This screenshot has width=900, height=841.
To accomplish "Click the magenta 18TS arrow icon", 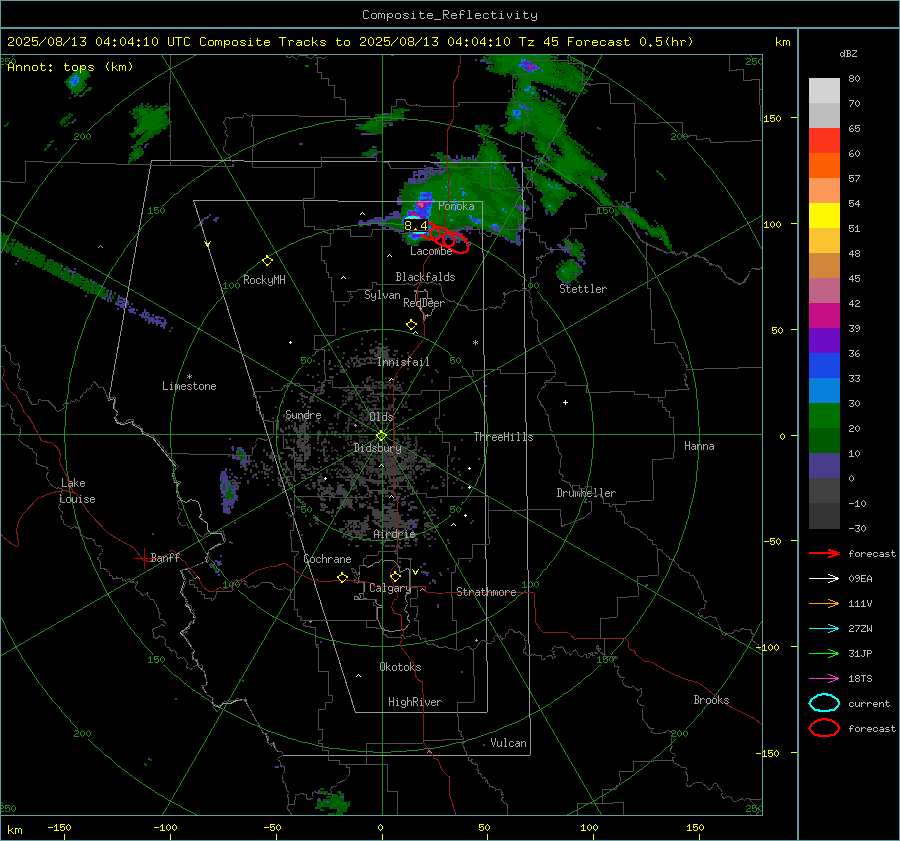I will pos(824,679).
